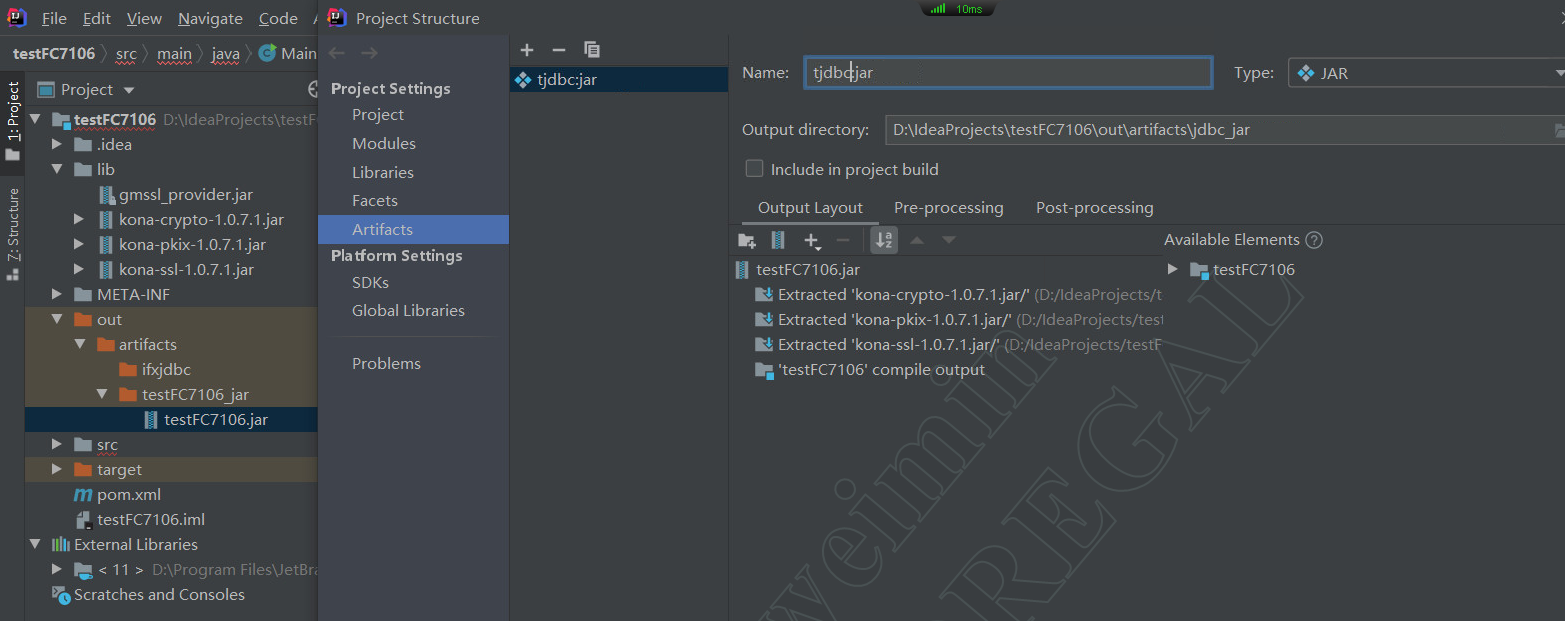Open the 1: Project tool window
This screenshot has height=621, width=1565.
point(13,121)
